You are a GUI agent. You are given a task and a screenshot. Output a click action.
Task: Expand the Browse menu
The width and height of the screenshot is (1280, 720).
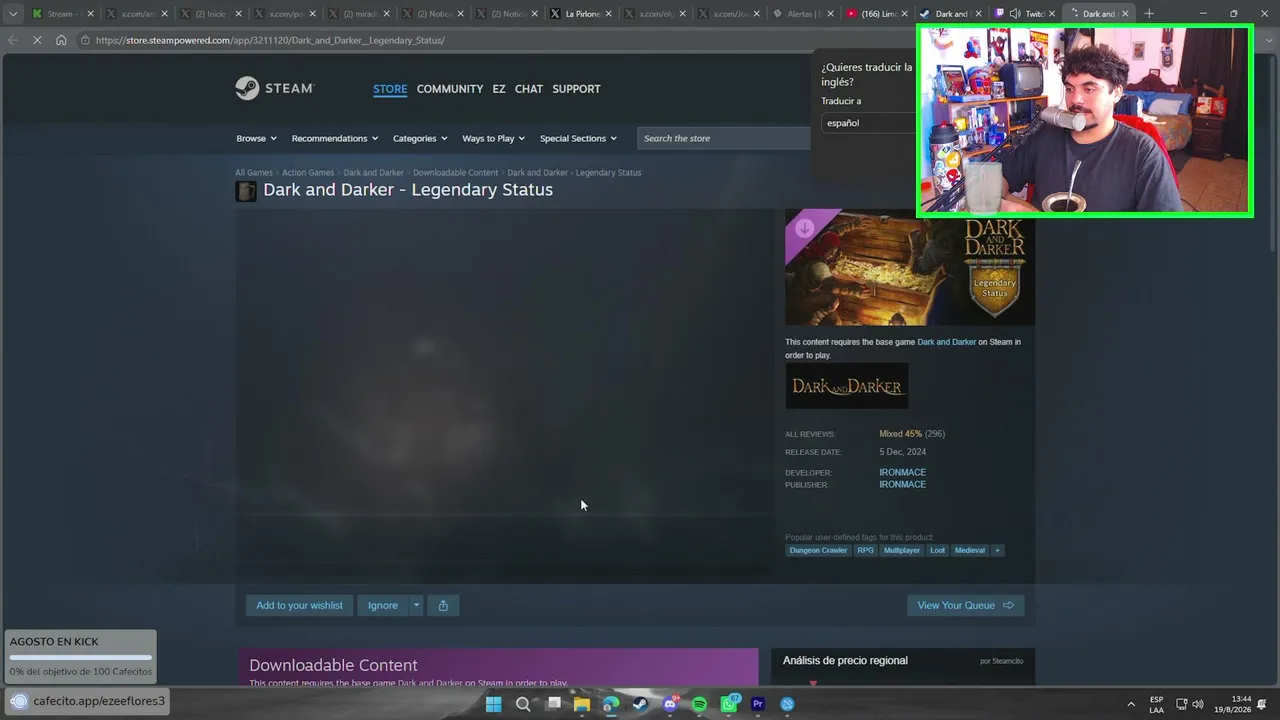[x=256, y=138]
